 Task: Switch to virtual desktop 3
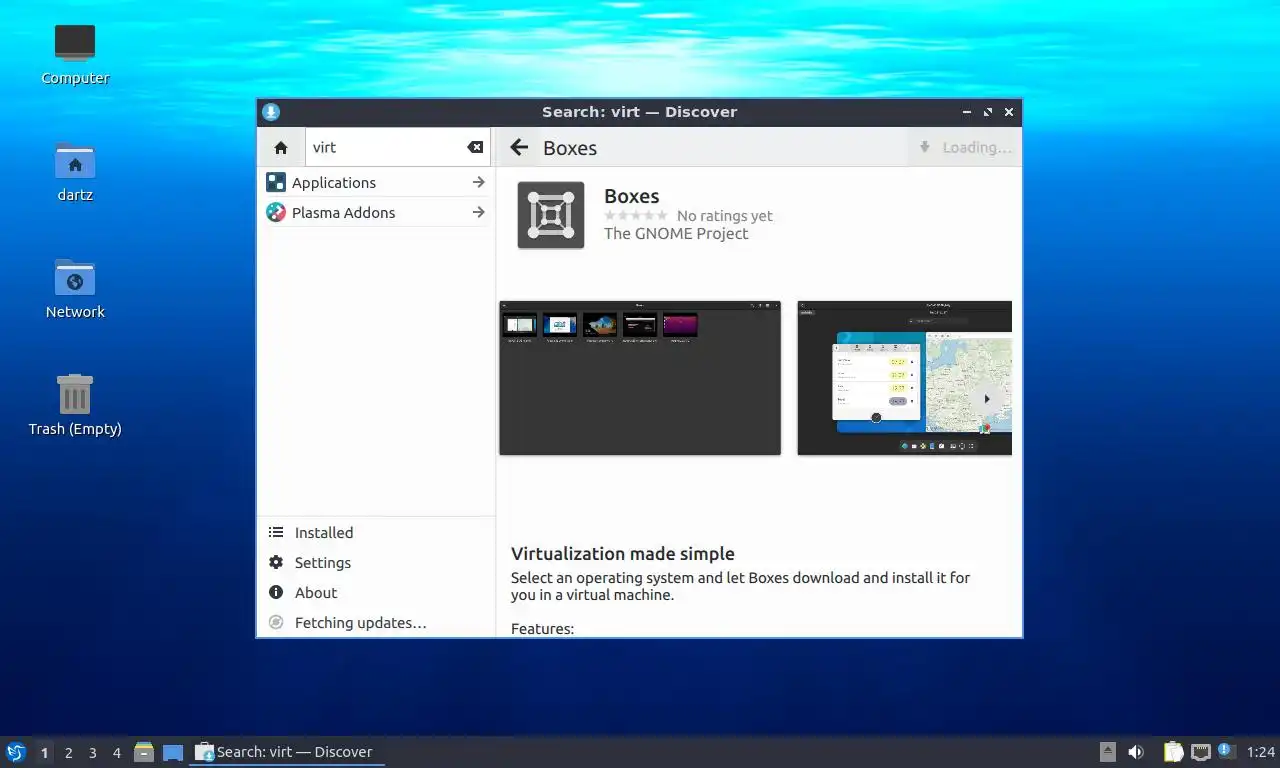pos(92,753)
